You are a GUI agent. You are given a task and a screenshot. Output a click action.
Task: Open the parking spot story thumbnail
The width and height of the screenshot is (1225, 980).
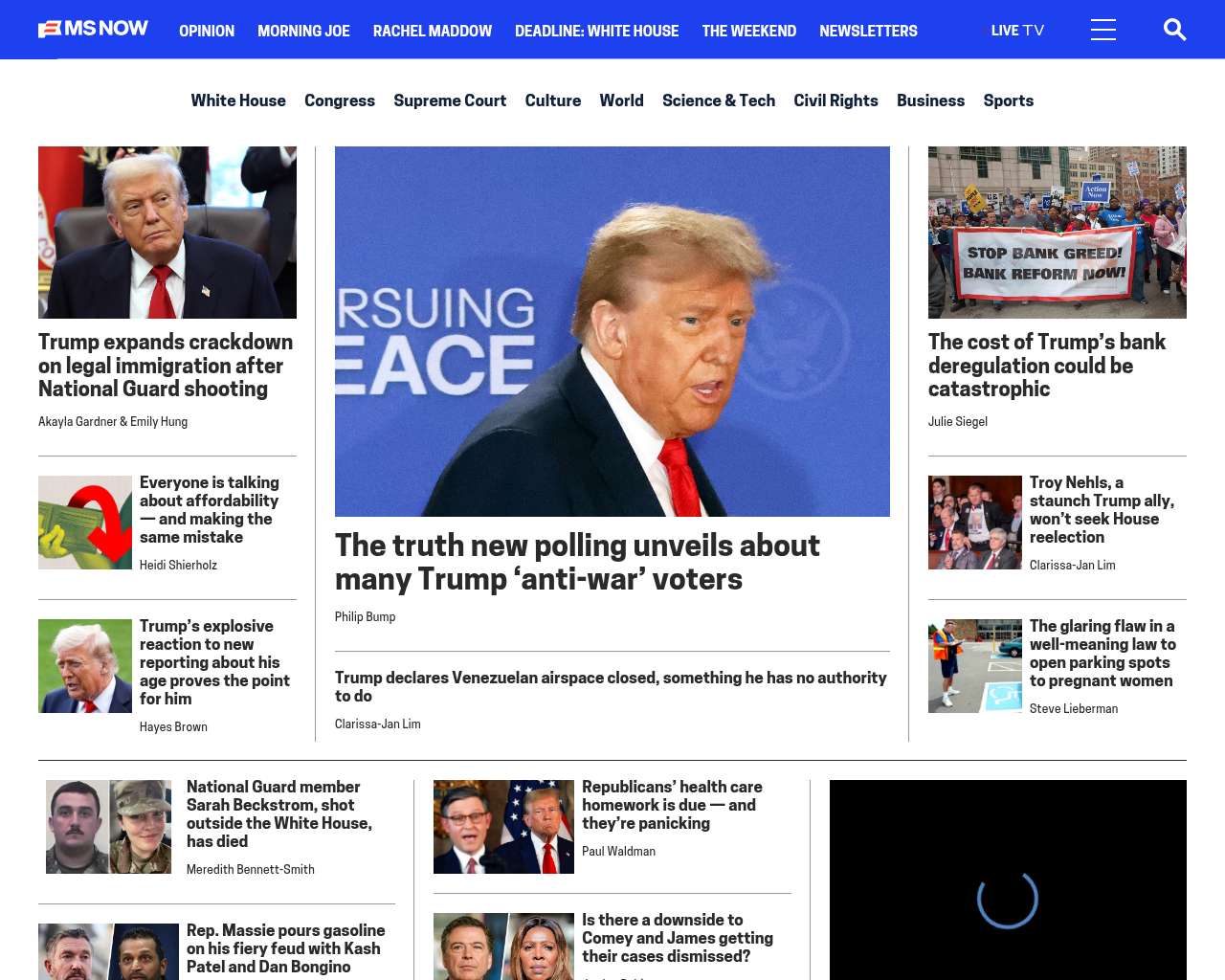975,666
